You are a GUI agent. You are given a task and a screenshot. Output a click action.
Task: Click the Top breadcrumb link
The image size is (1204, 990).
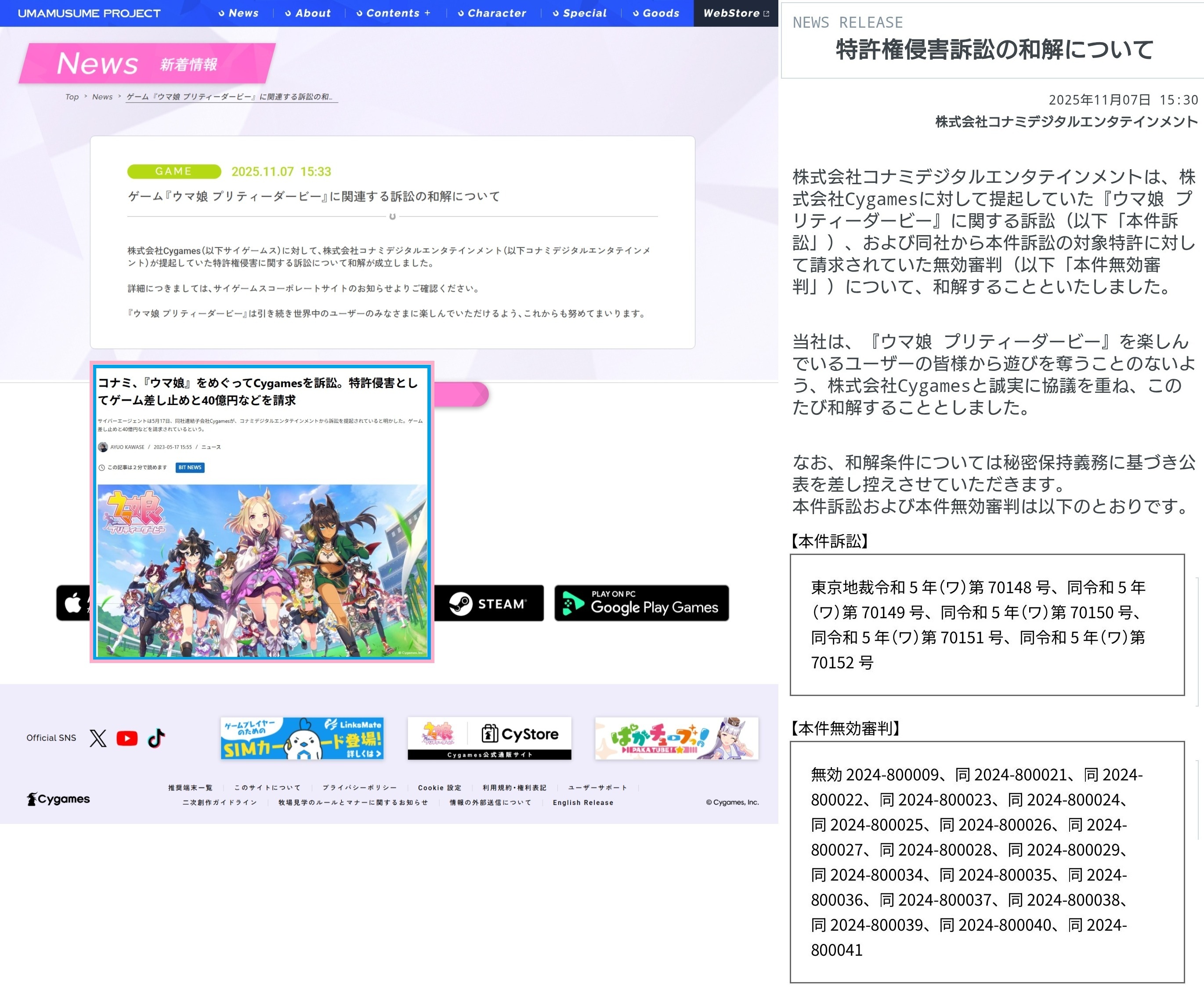[x=72, y=97]
